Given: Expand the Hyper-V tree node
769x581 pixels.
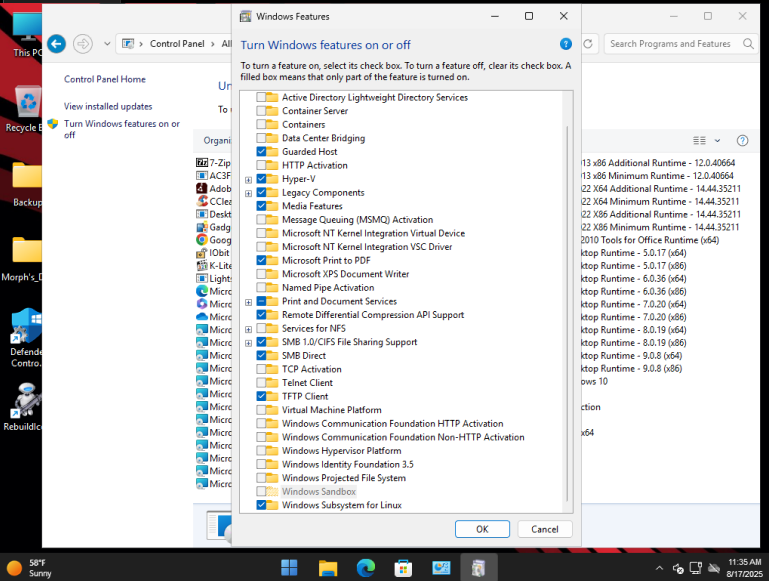Looking at the screenshot, I should 248,179.
